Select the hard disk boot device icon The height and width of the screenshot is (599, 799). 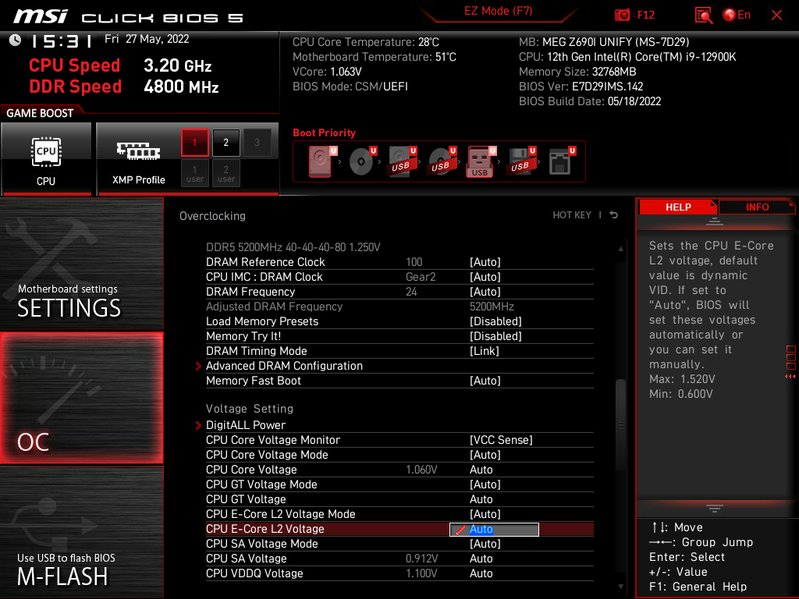pos(322,161)
